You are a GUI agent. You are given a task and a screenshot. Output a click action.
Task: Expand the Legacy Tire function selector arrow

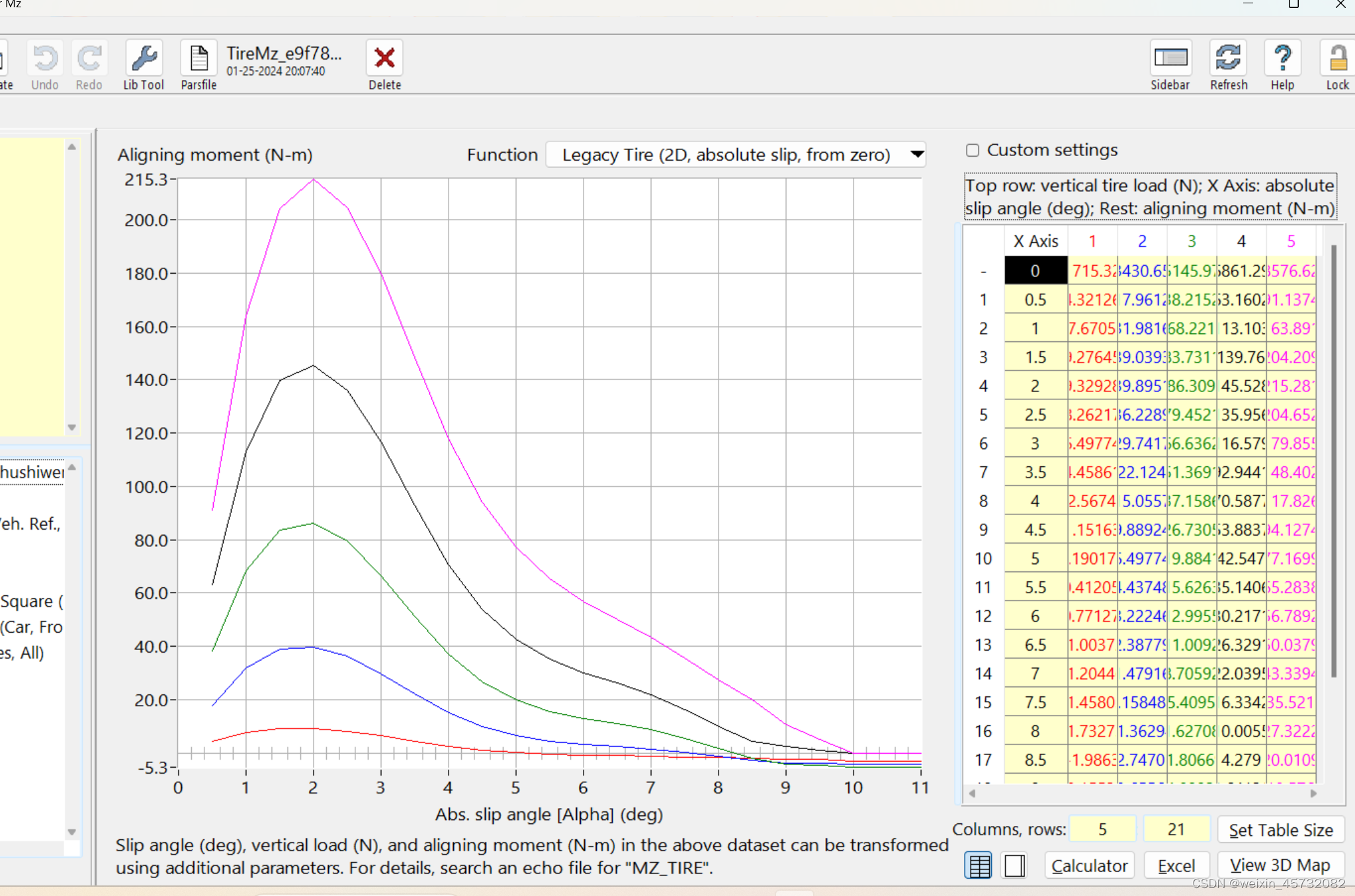point(916,154)
